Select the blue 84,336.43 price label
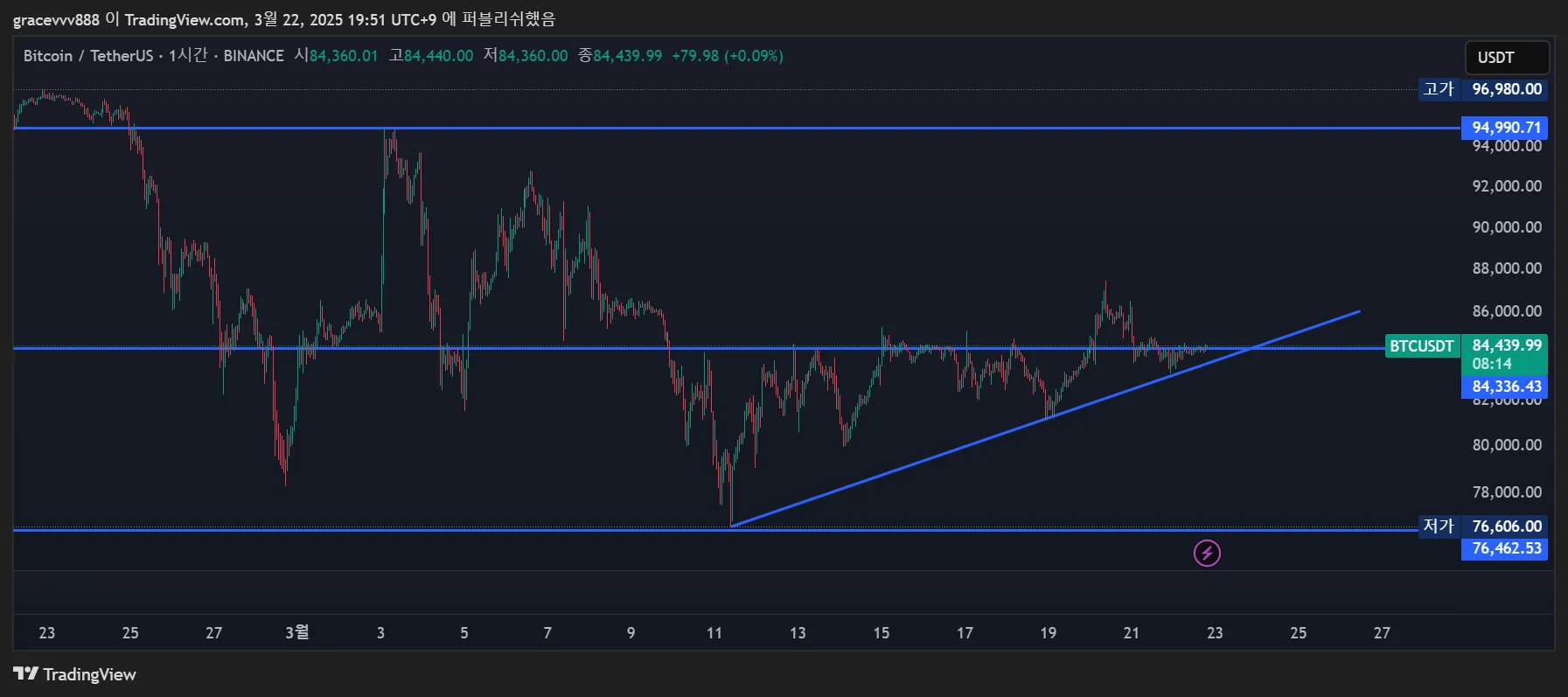 (1504, 387)
